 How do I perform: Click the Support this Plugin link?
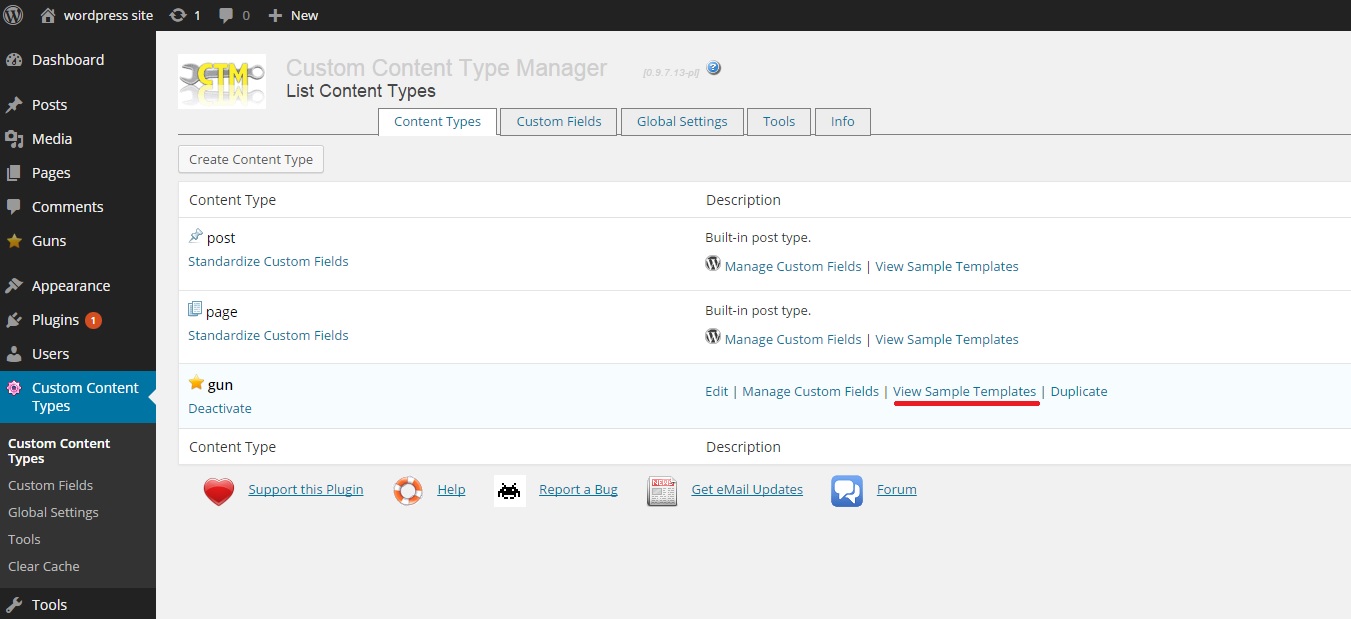(x=306, y=490)
